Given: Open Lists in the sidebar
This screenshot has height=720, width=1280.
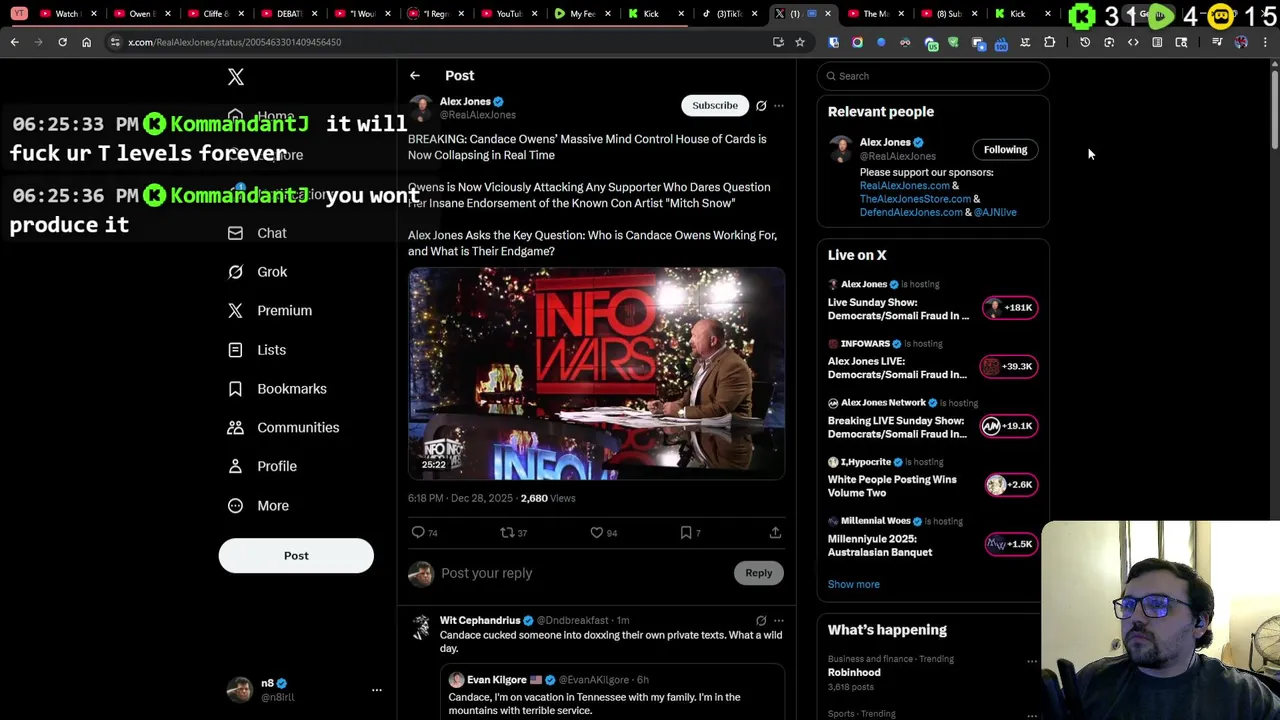Looking at the screenshot, I should [x=257, y=350].
